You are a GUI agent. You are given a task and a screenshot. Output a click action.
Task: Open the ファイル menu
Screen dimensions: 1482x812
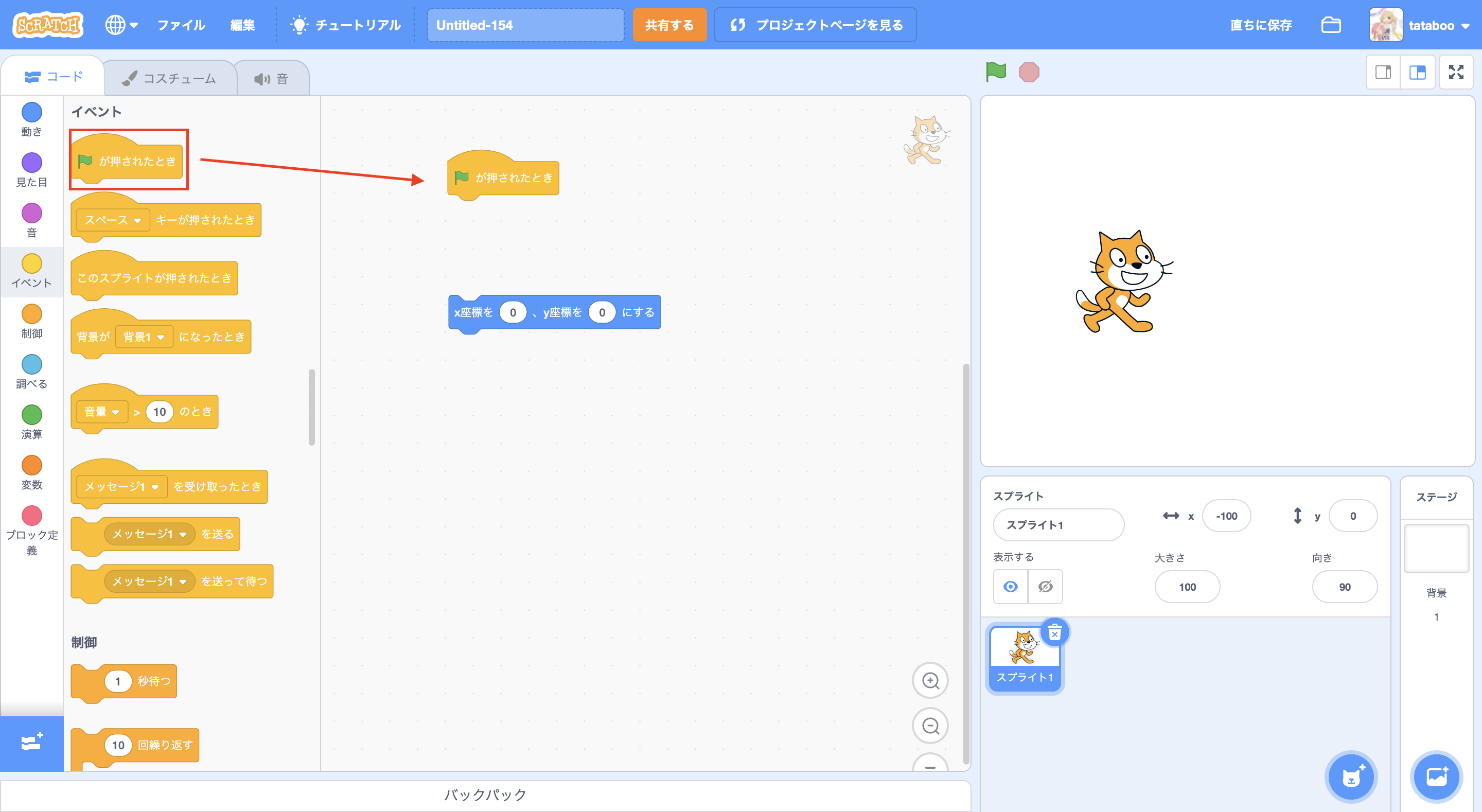pos(181,25)
